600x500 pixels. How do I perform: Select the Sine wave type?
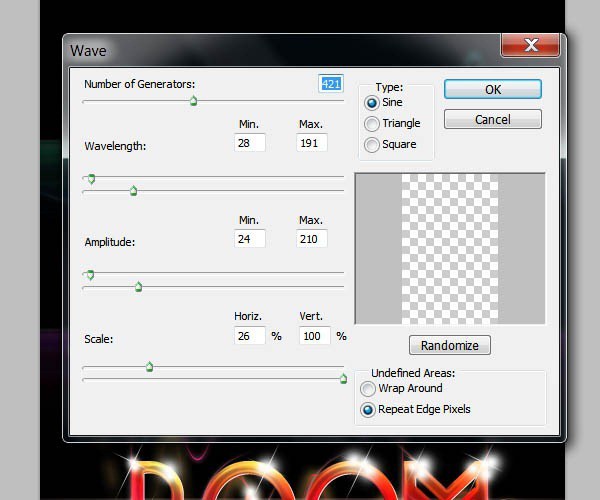click(x=373, y=102)
